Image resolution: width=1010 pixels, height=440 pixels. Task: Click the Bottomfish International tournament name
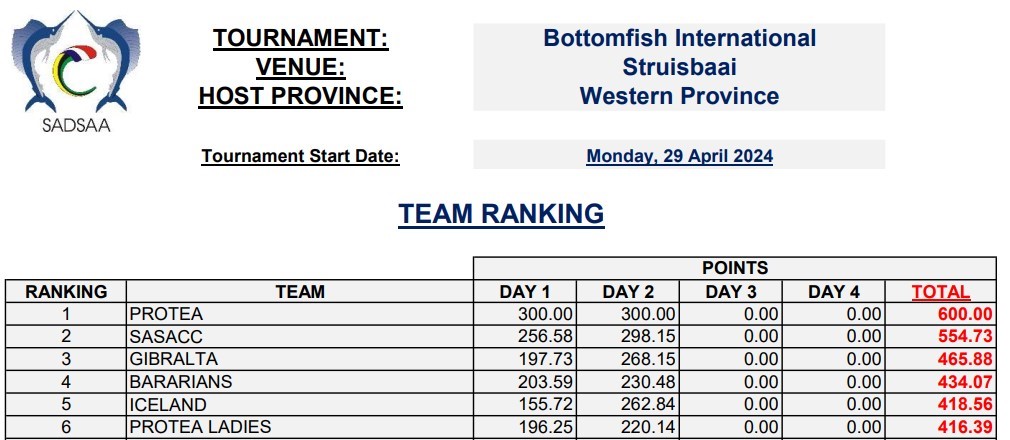[679, 39]
